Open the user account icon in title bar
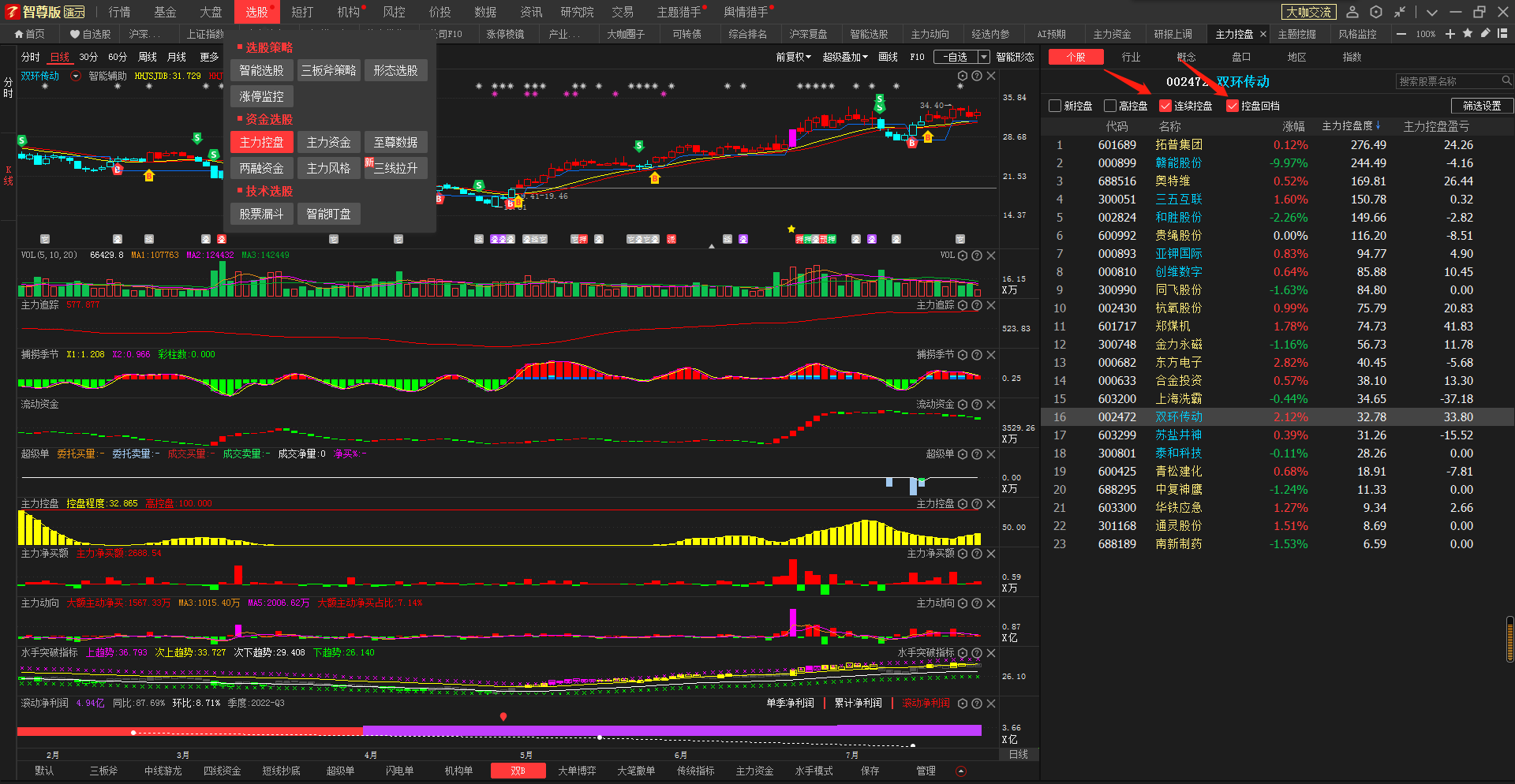Image resolution: width=1515 pixels, height=784 pixels. pos(1352,12)
